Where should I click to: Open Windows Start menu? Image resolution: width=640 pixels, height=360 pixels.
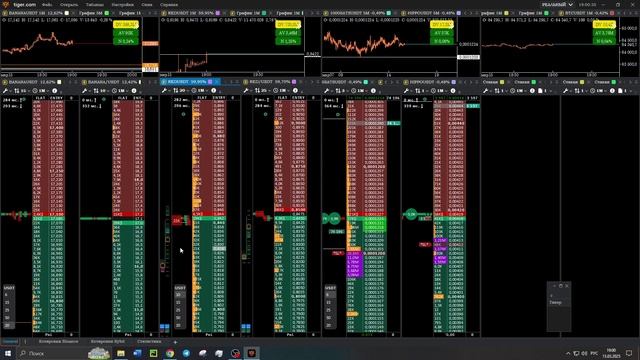pos(7,353)
